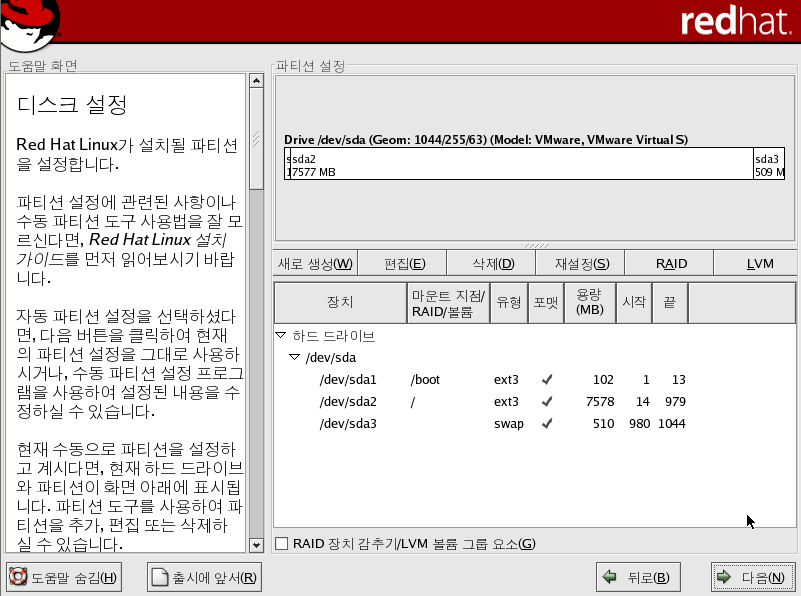The width and height of the screenshot is (801, 596).
Task: Click the format checkmark for /dev/sda3
Action: click(547, 423)
